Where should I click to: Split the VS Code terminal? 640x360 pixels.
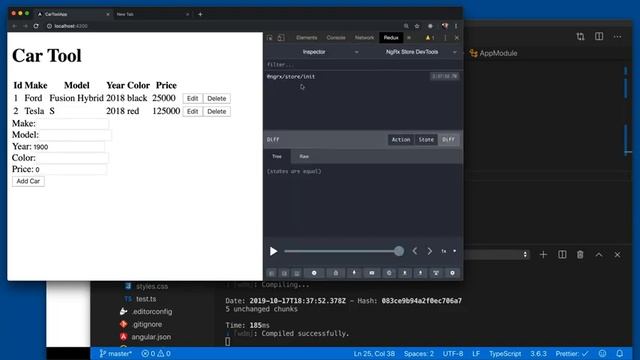[x=562, y=255]
